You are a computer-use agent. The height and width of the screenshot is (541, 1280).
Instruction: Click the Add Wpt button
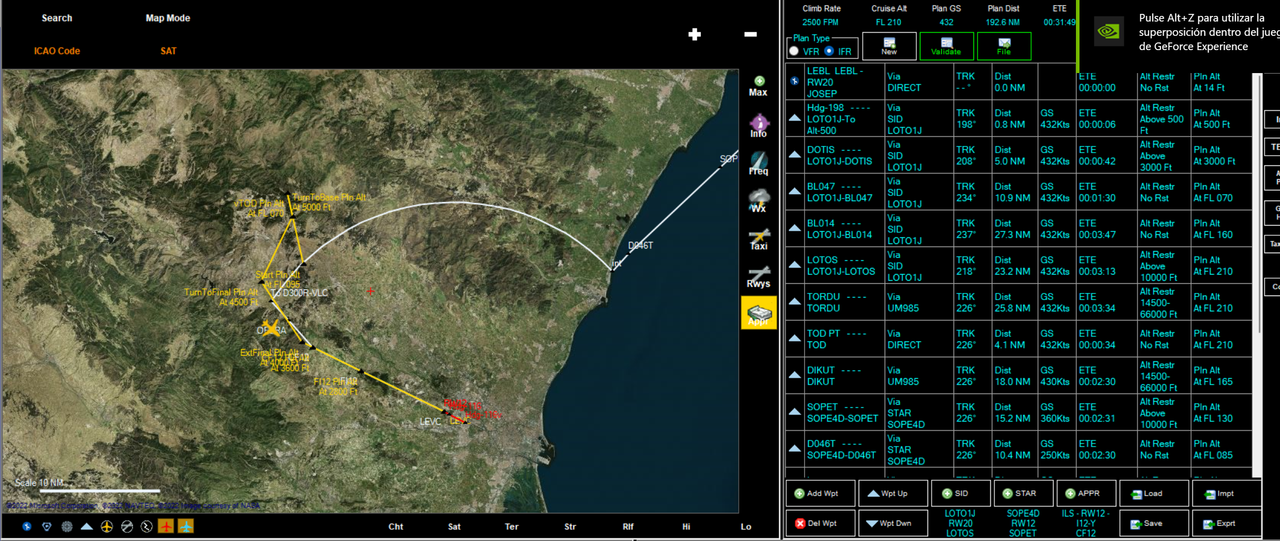point(818,493)
